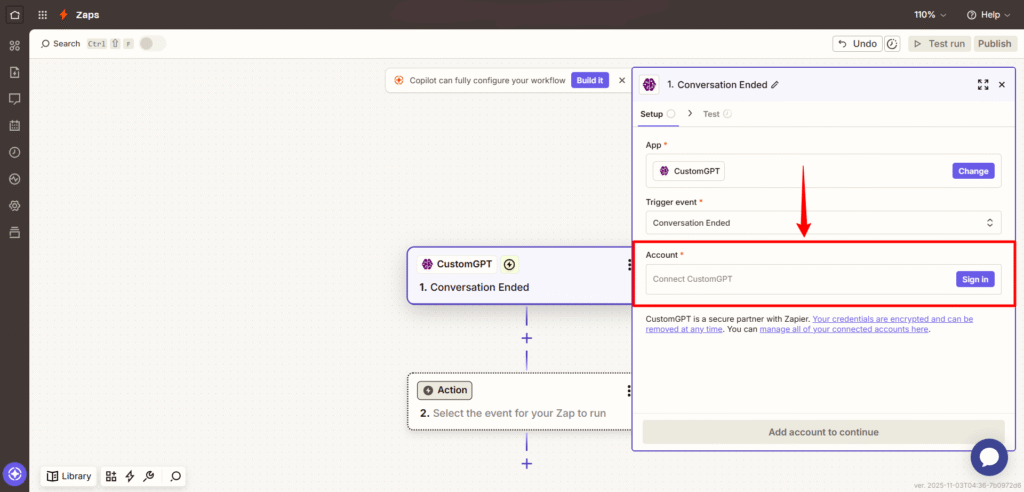Open the file import sidebar icon
This screenshot has width=1024, height=492.
point(14,72)
